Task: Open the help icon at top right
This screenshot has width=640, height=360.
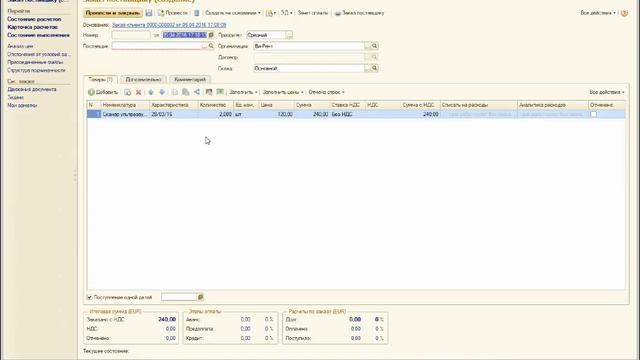Action: click(x=624, y=13)
